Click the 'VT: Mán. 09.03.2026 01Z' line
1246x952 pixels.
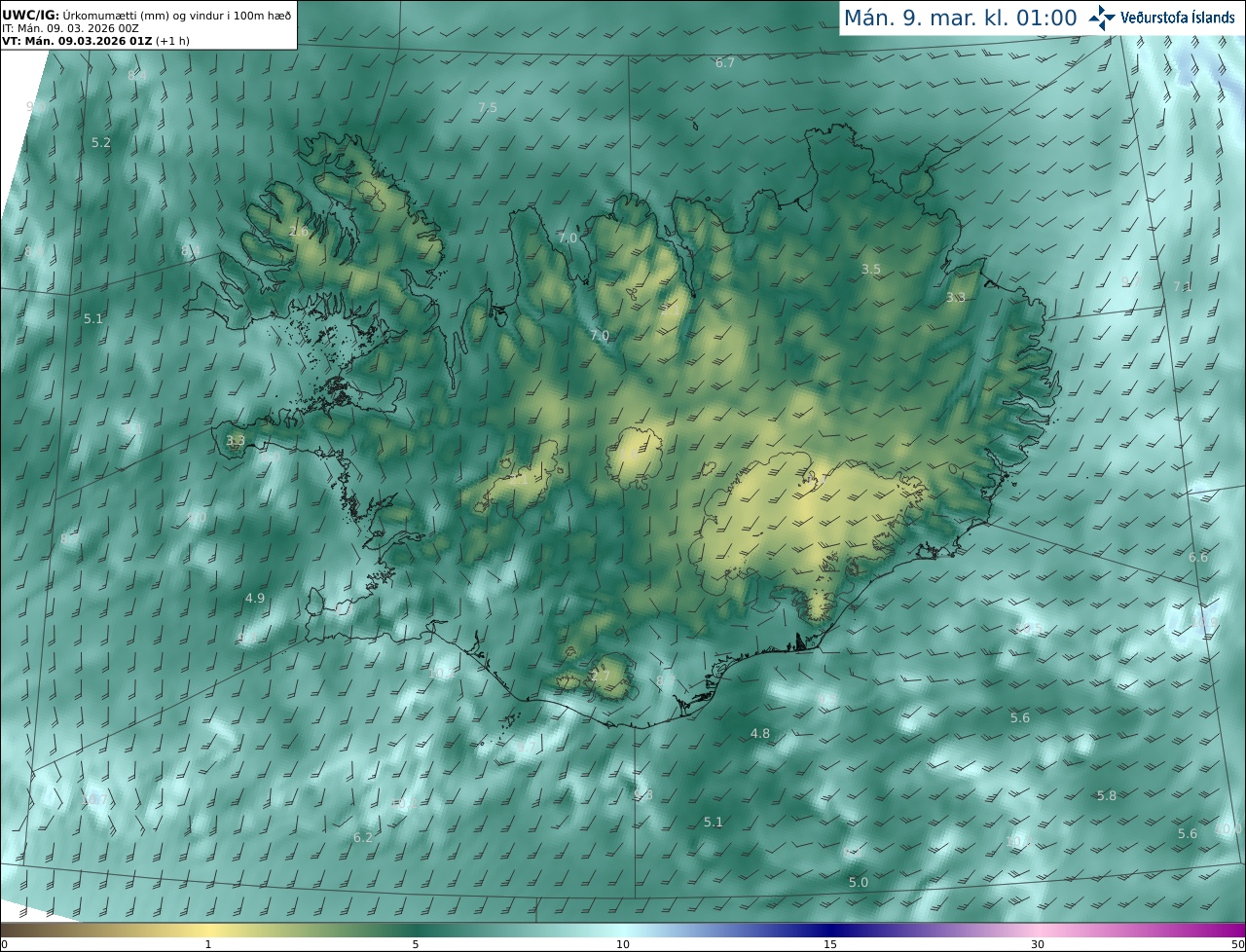(x=95, y=41)
